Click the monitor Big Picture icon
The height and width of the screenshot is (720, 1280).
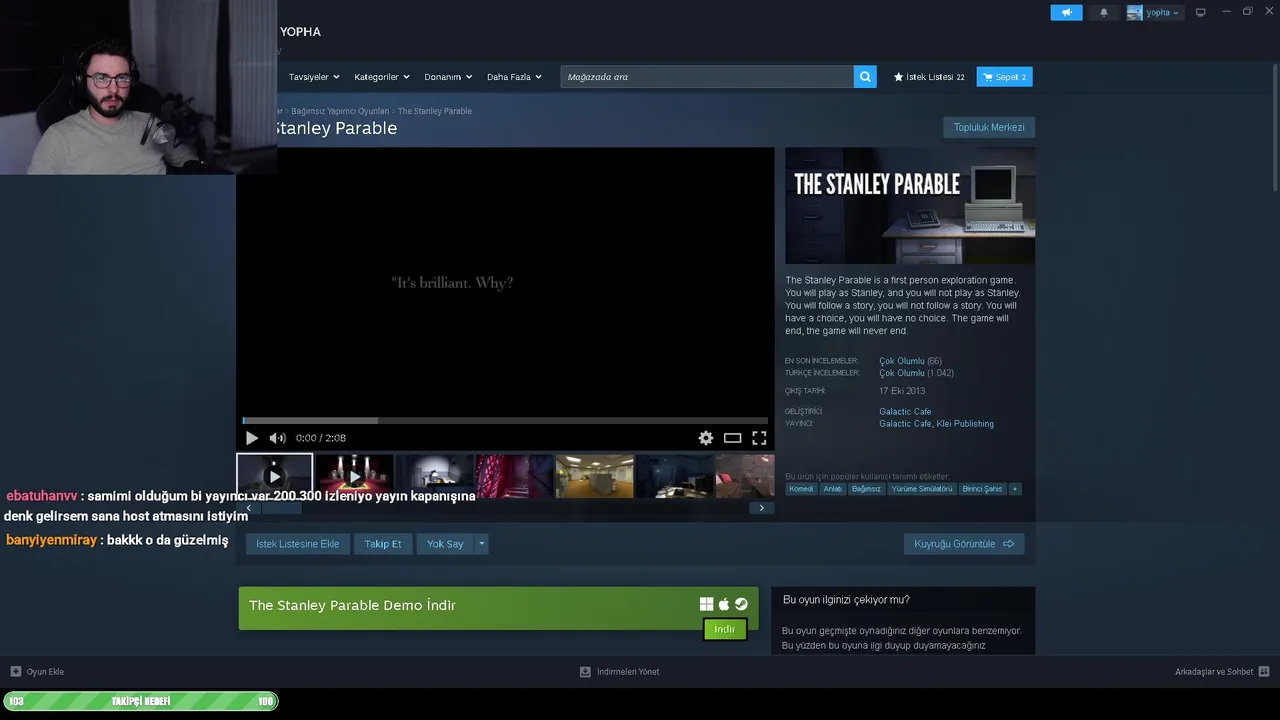point(1201,12)
